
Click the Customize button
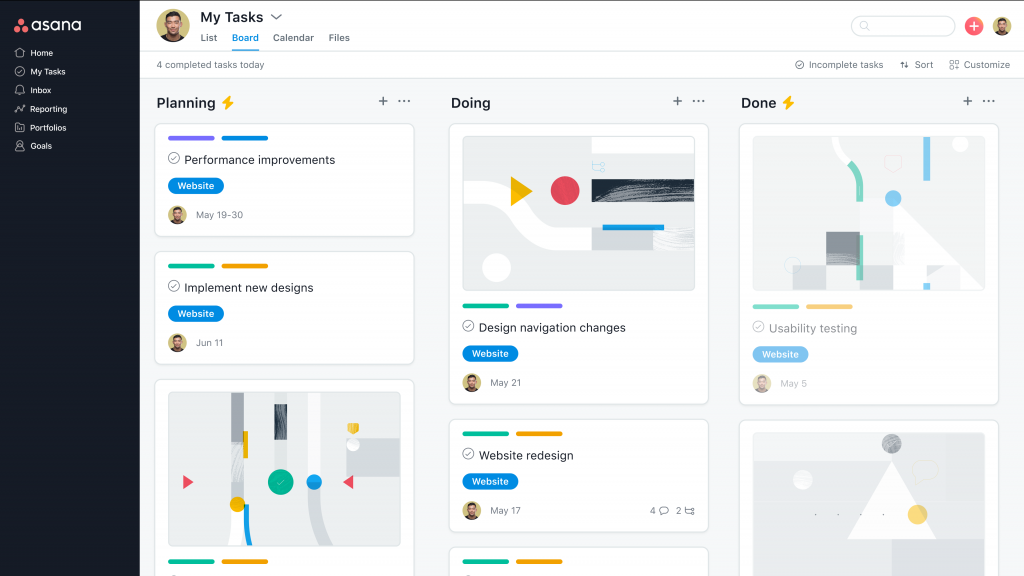pos(979,65)
